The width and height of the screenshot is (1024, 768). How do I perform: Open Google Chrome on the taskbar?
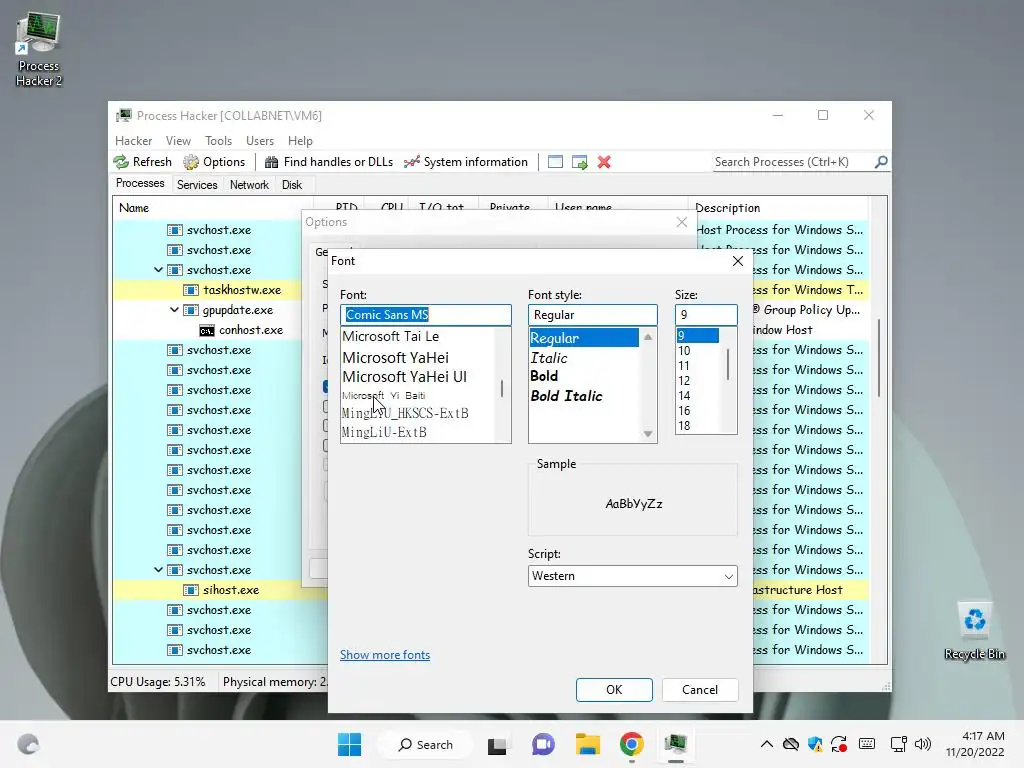click(632, 744)
